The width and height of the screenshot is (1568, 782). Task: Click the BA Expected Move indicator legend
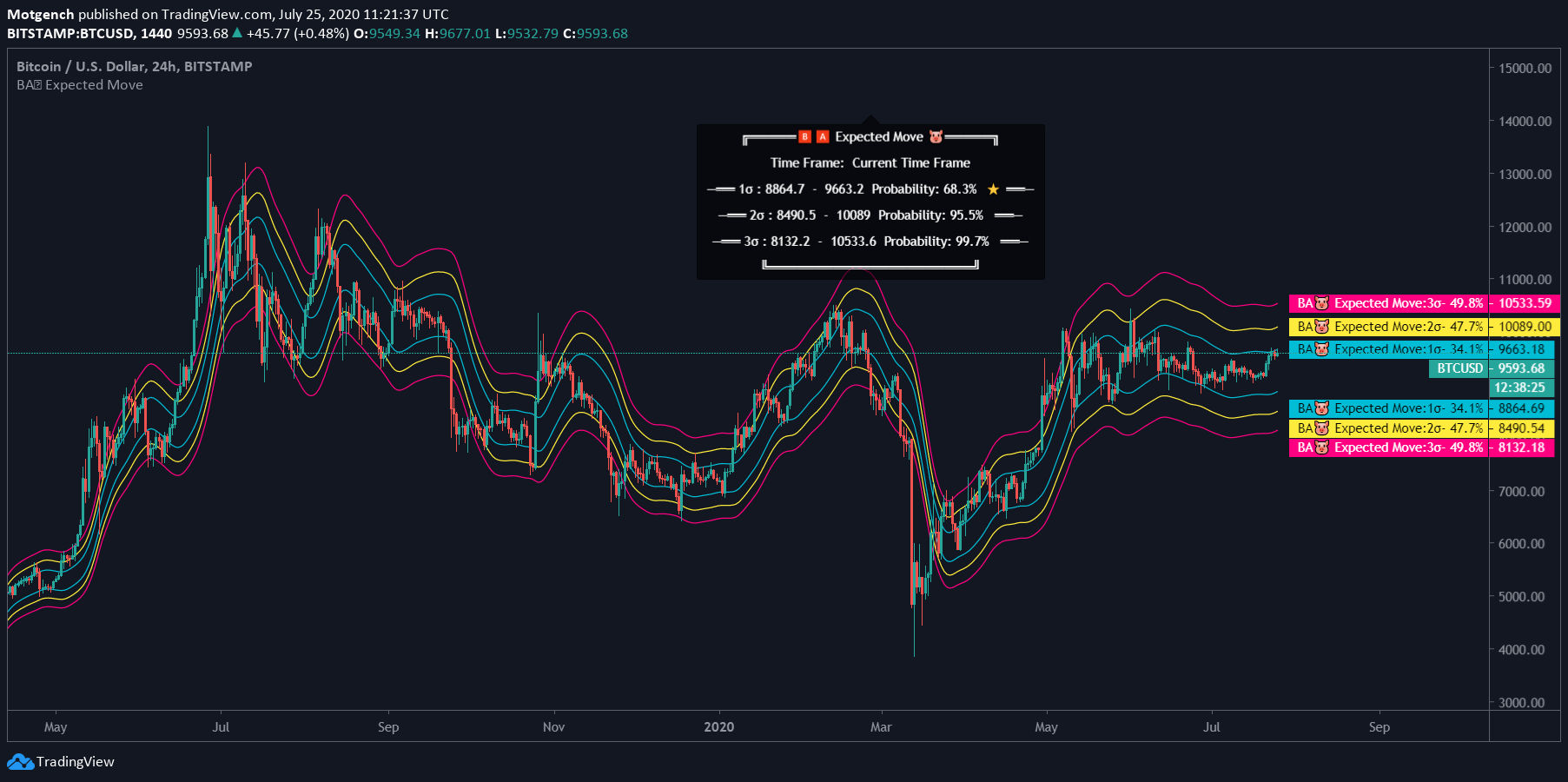coord(80,85)
